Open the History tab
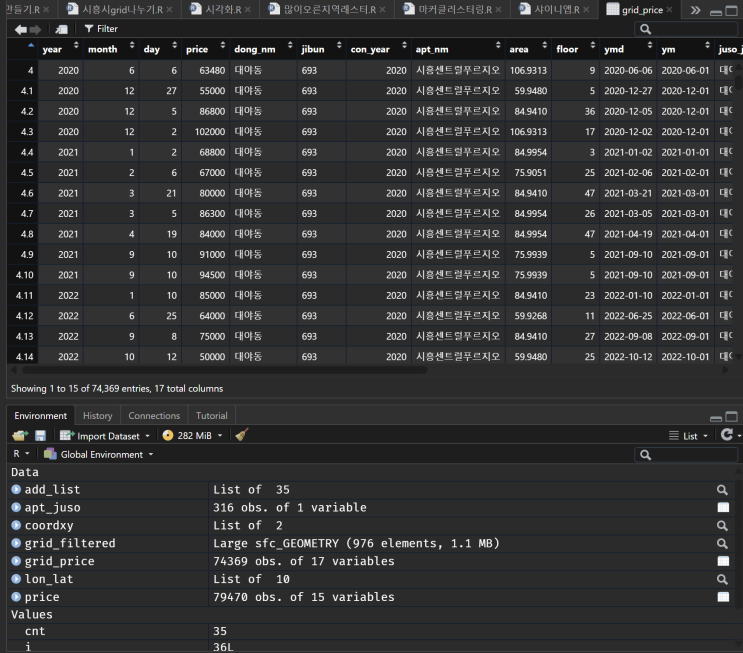743x653 pixels. (98, 416)
